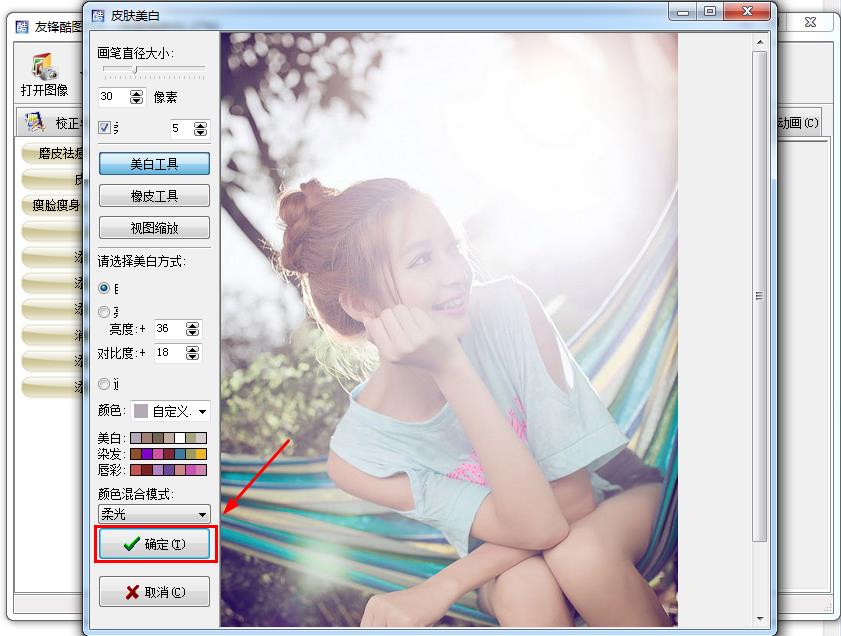Click the 皮肤美白 dialog title bar icon

97,14
